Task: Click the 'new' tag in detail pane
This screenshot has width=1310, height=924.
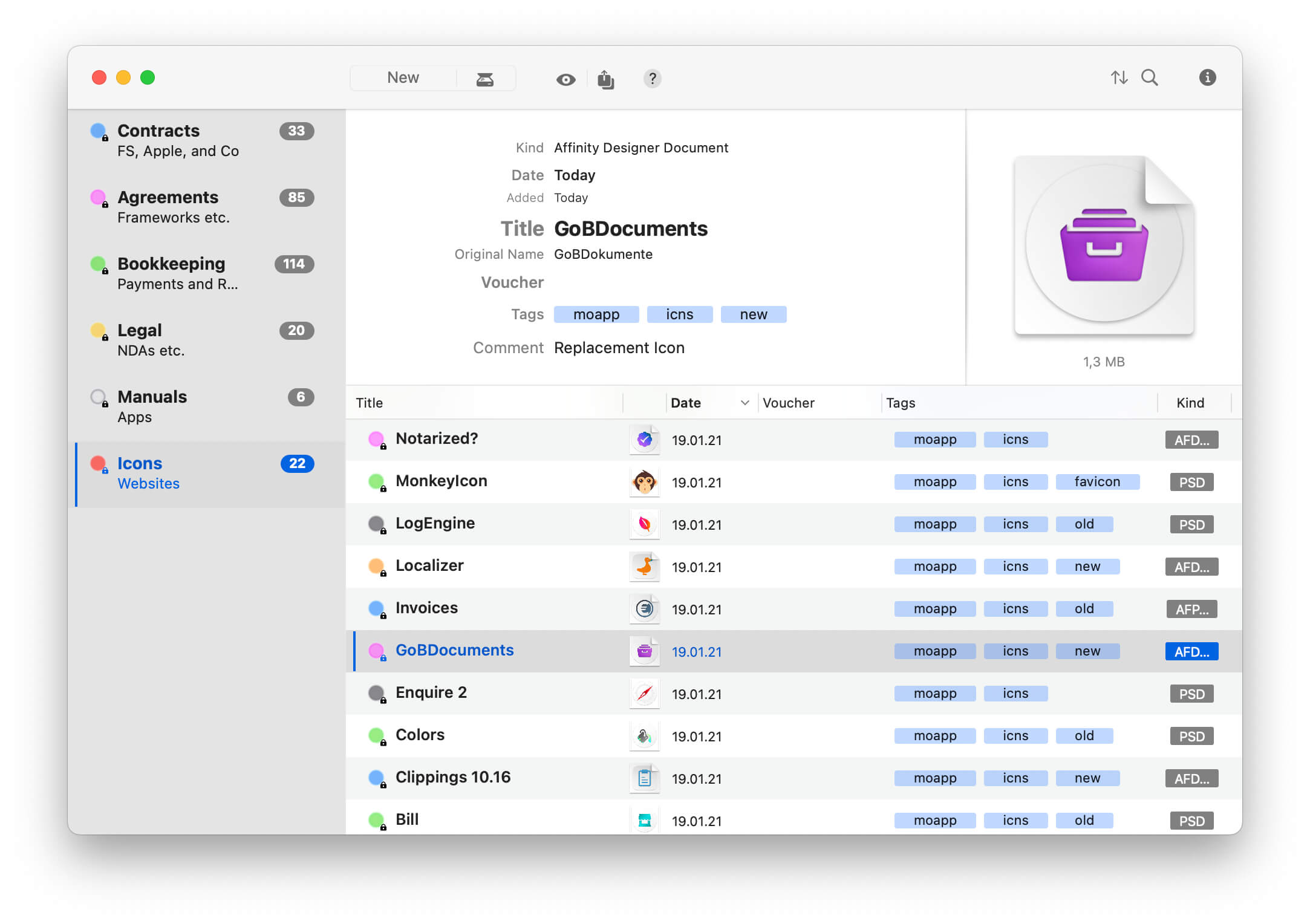Action: point(753,314)
